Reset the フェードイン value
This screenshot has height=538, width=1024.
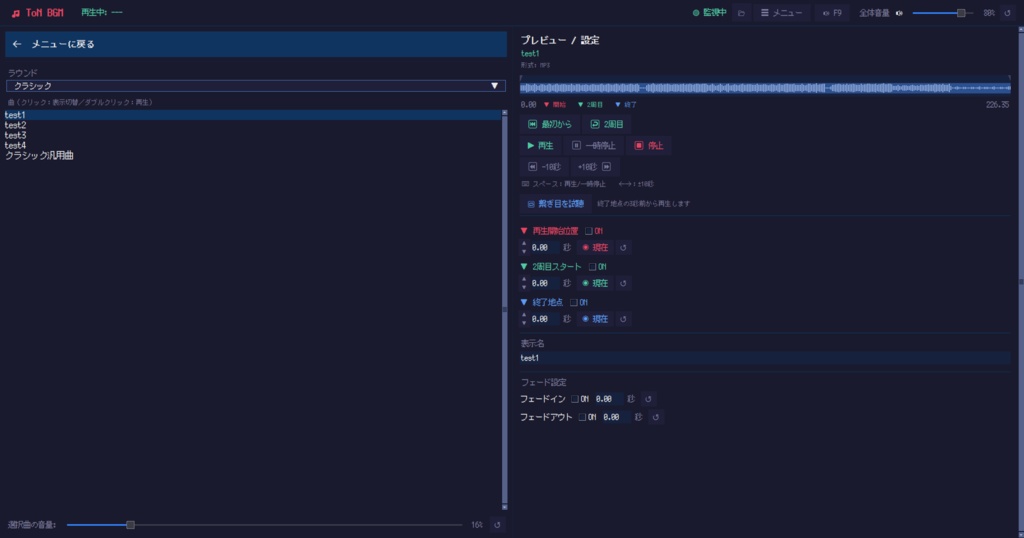pos(648,399)
